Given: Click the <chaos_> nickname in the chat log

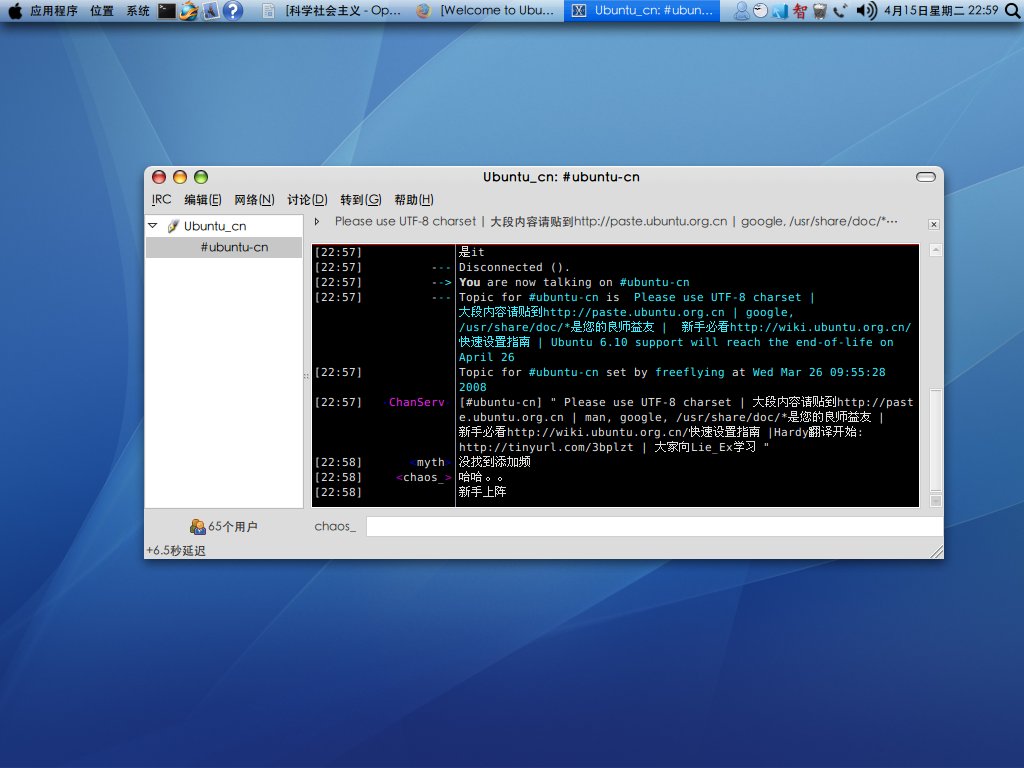Looking at the screenshot, I should [x=423, y=477].
